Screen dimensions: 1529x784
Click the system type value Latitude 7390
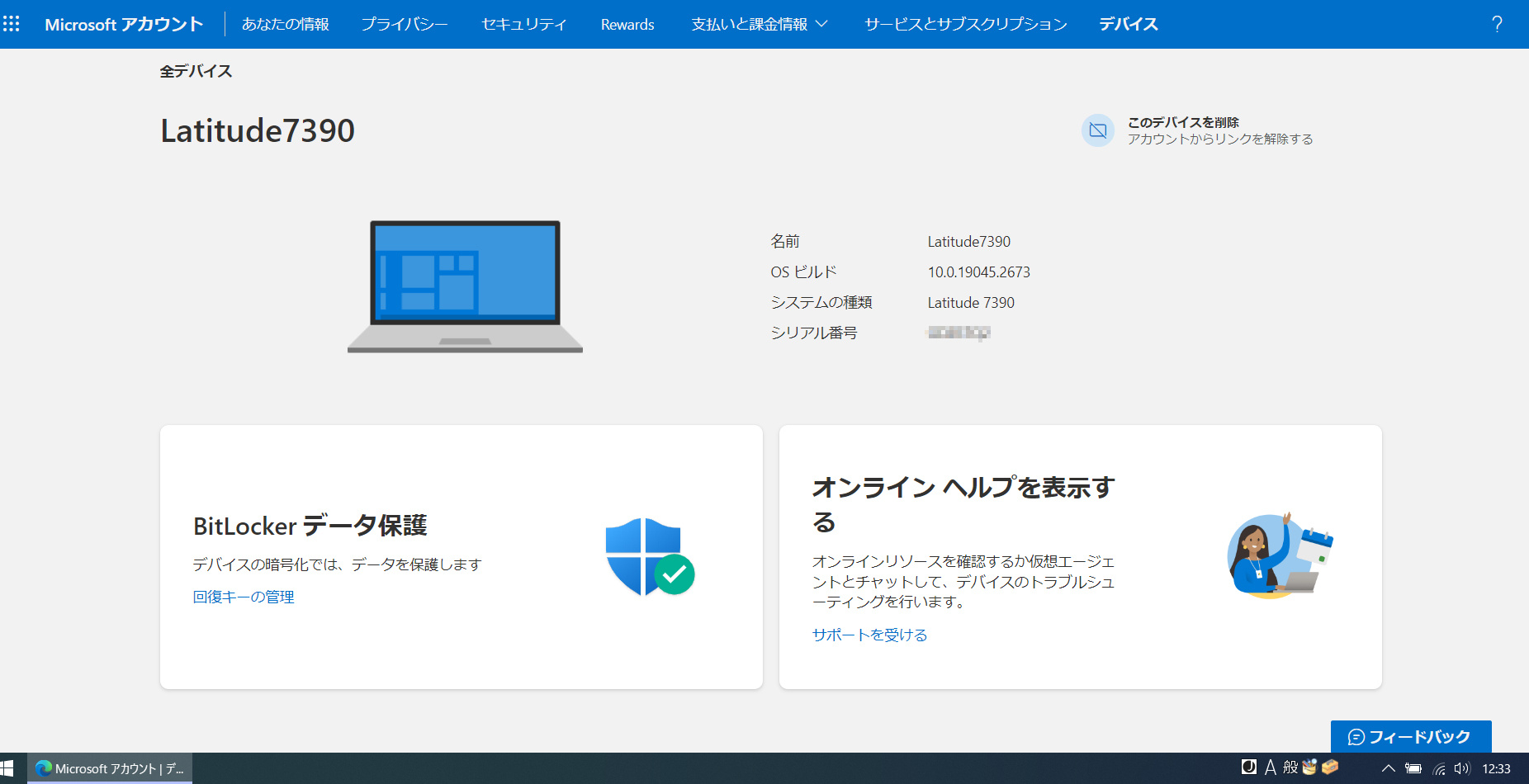tap(971, 302)
